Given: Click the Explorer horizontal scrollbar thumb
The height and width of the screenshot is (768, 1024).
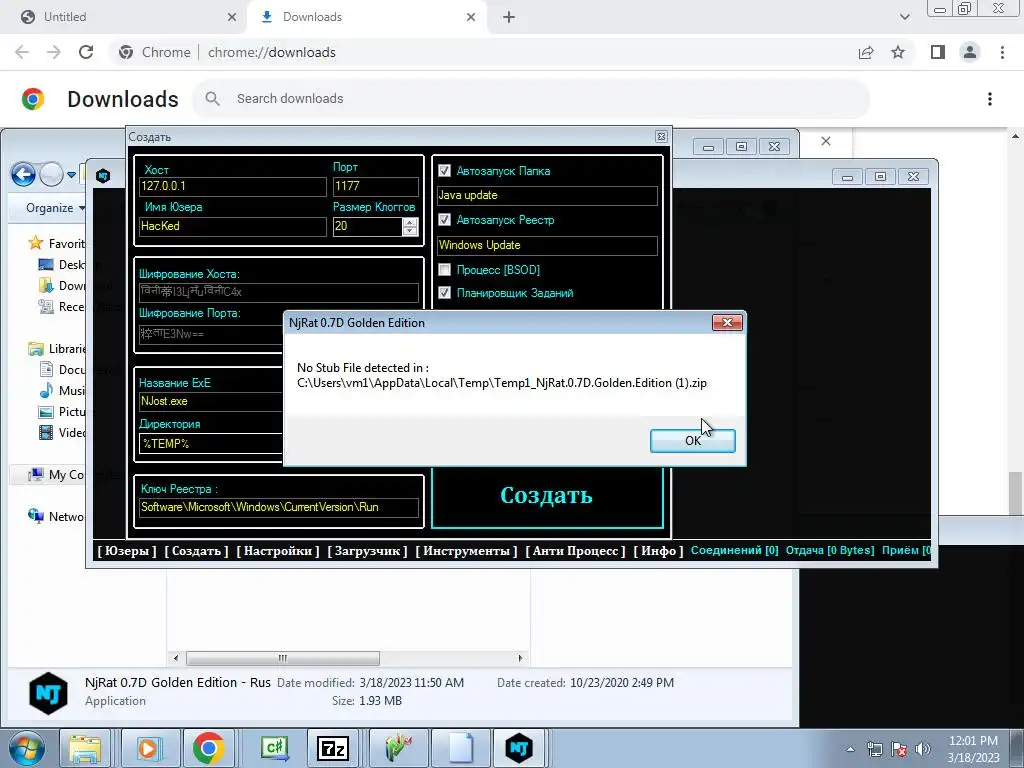Looking at the screenshot, I should tap(282, 658).
